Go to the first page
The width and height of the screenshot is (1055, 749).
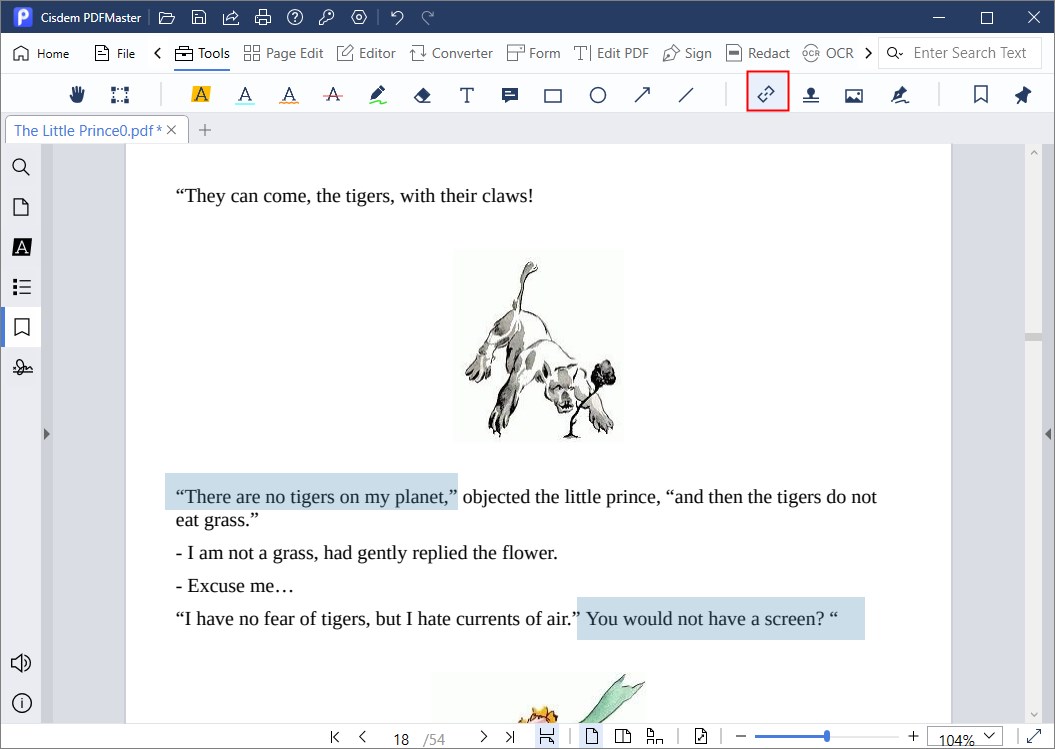click(x=334, y=737)
